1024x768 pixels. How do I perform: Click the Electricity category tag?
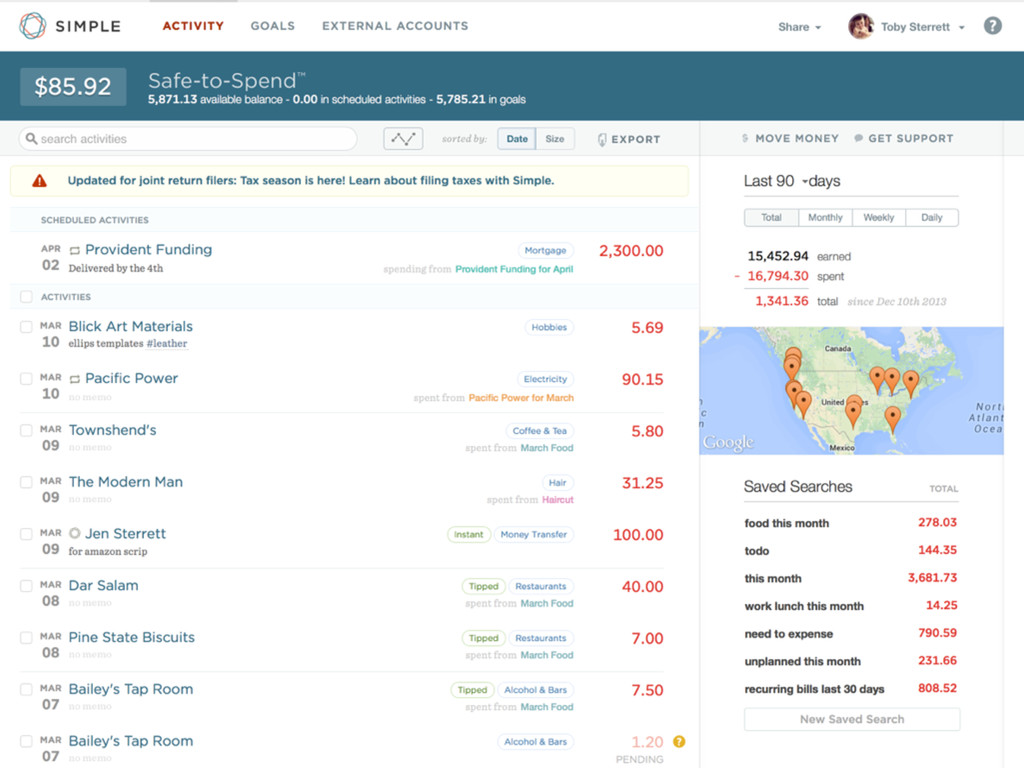pyautogui.click(x=545, y=379)
